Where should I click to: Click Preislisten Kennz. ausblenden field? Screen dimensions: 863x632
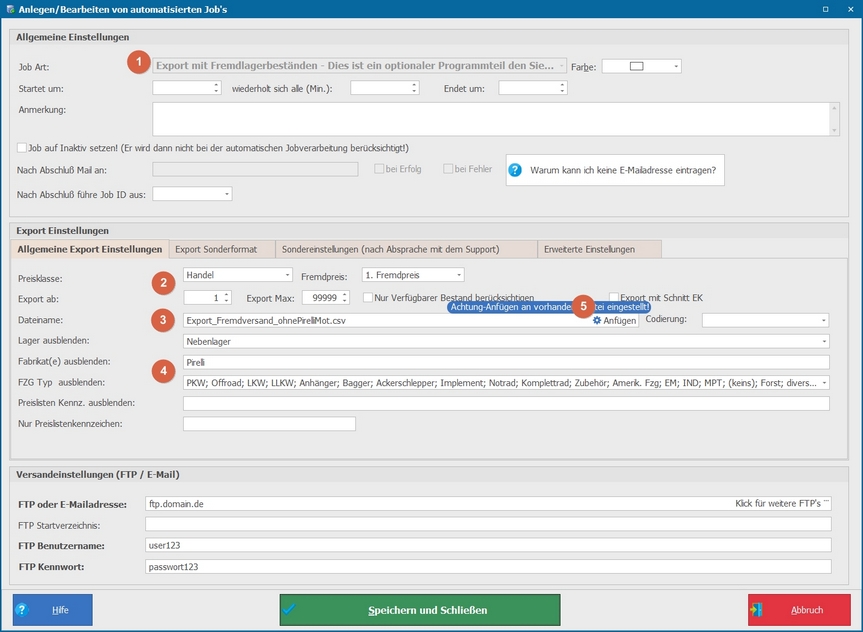pos(506,404)
